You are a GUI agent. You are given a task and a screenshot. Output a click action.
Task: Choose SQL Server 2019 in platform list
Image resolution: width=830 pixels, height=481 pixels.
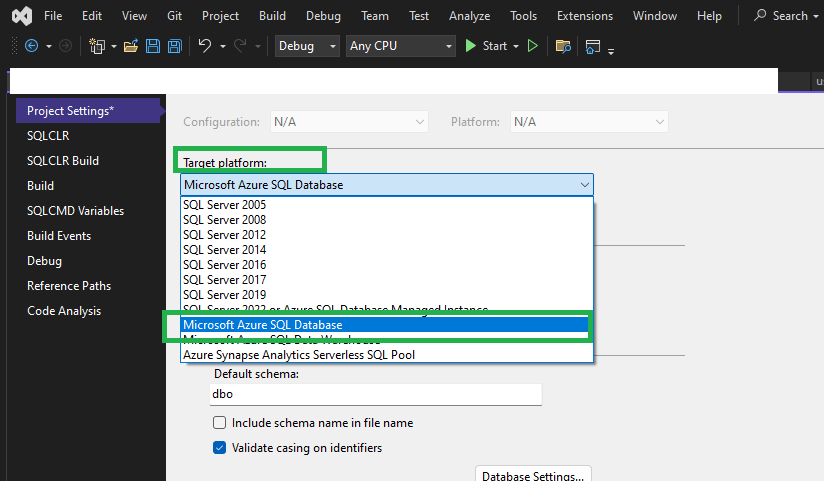click(x=387, y=295)
